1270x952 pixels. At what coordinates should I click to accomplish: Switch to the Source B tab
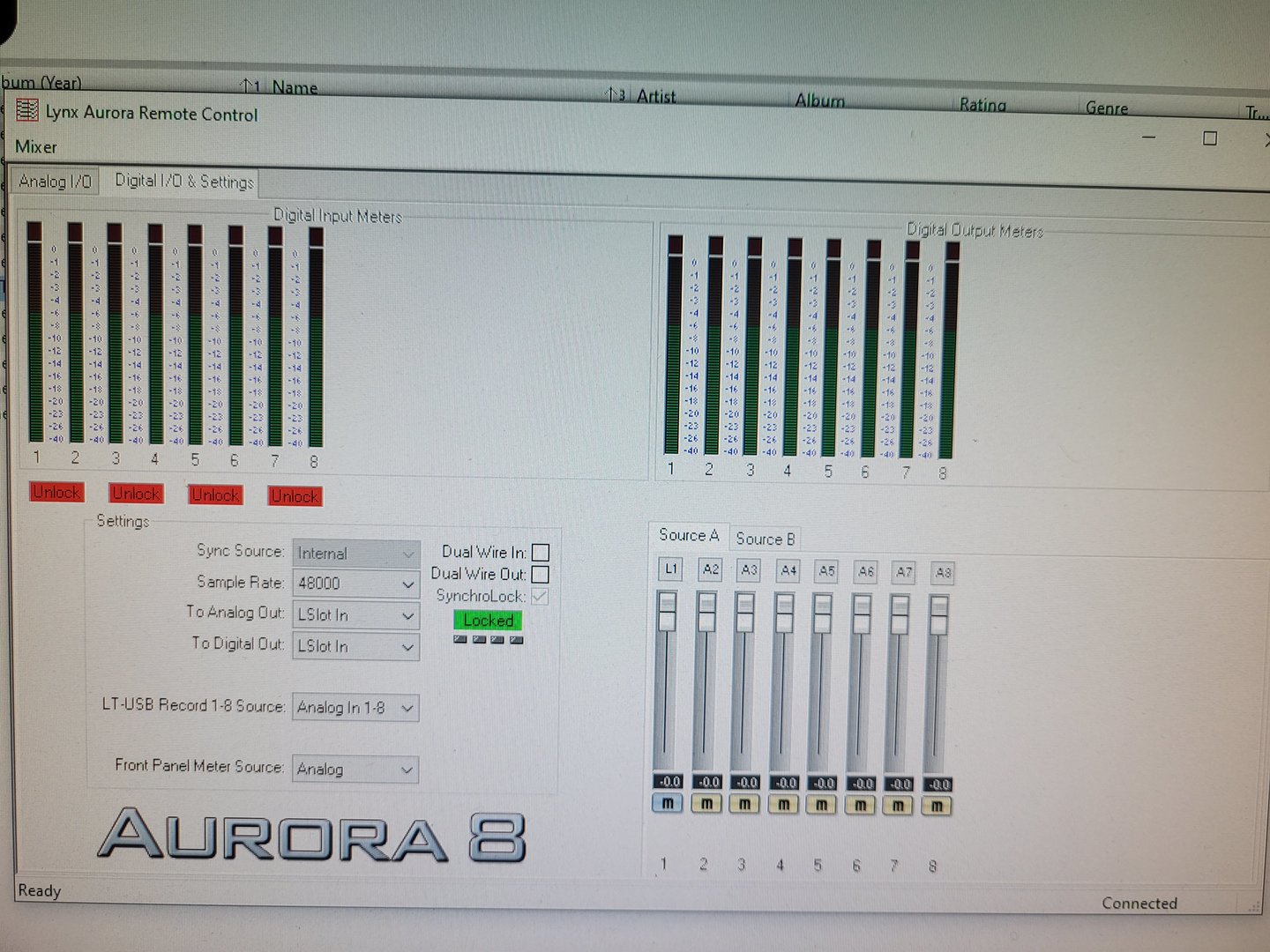point(765,539)
